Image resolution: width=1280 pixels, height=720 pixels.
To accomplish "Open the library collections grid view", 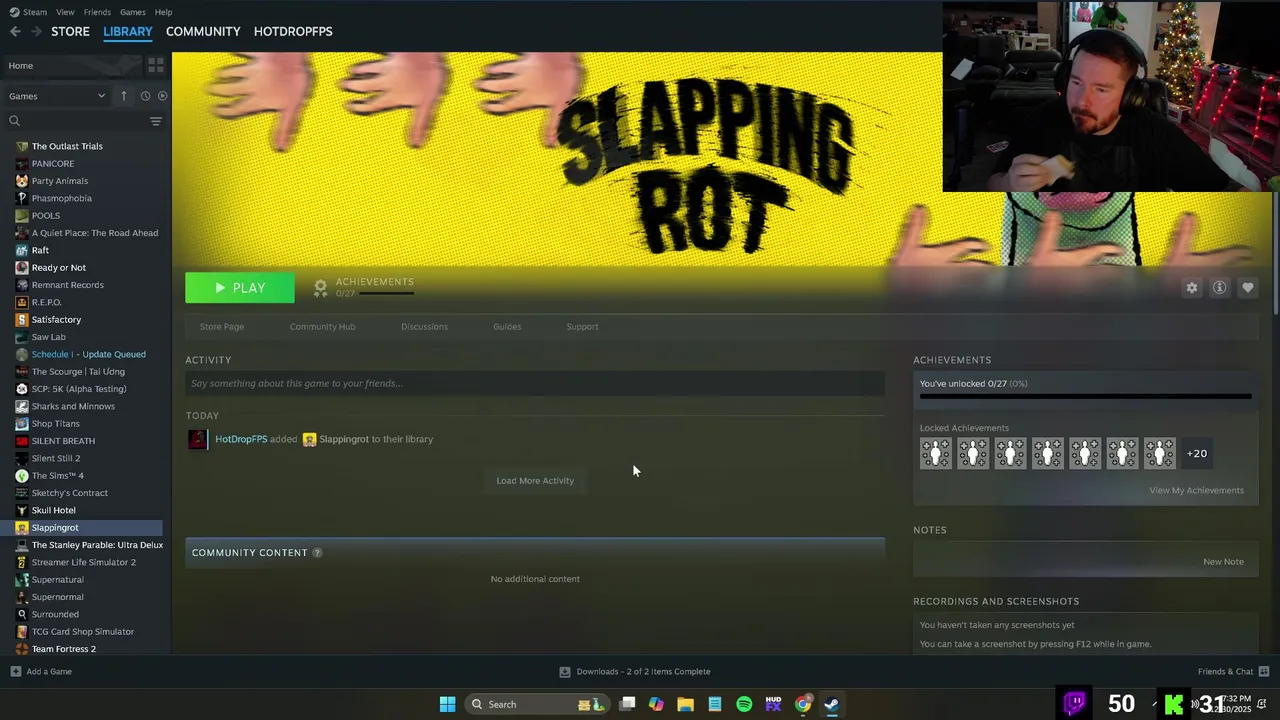I will click(x=155, y=65).
